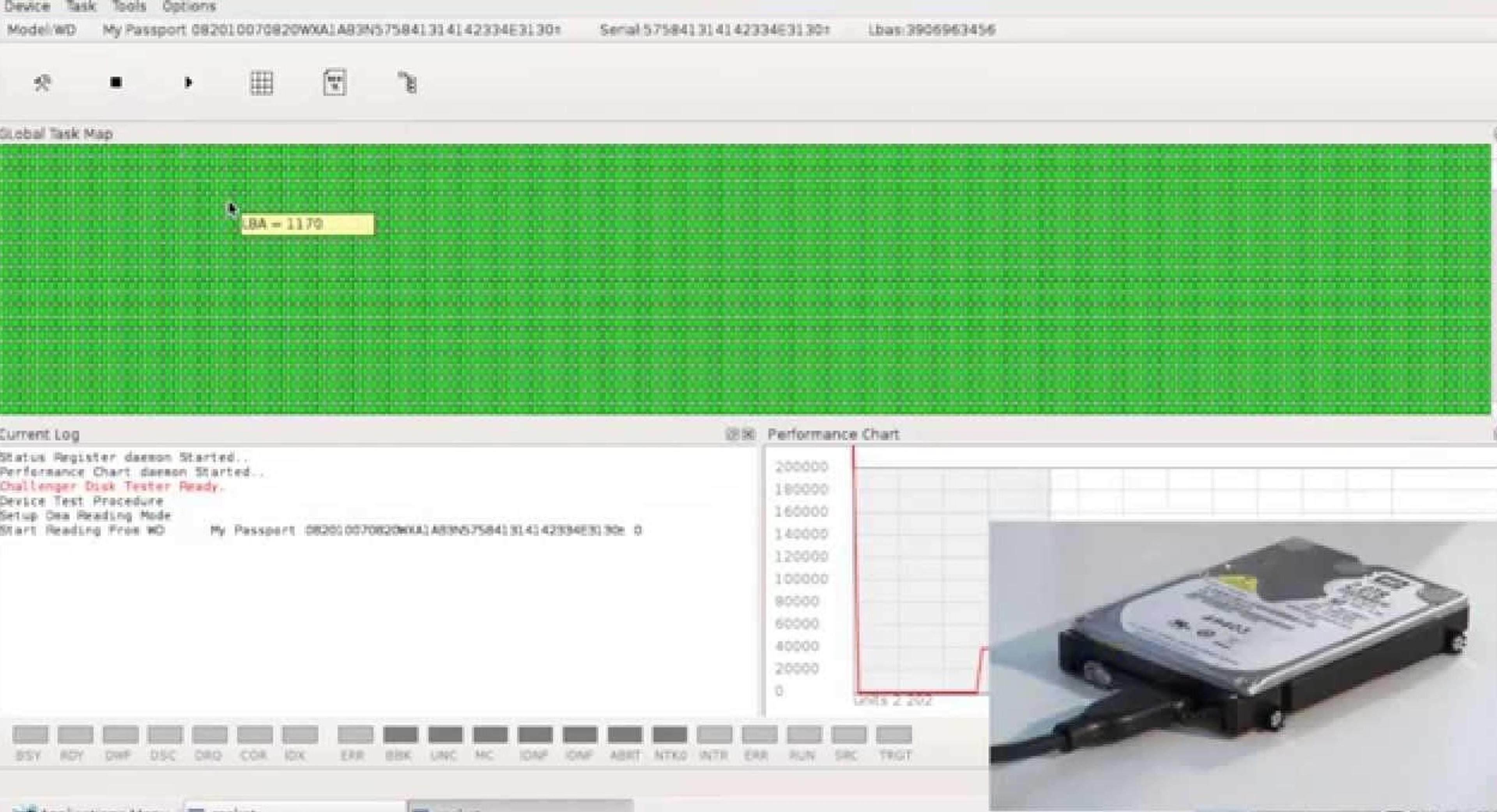Screen dimensions: 1497x812
Task: Click the TRGT status indicator
Action: click(x=894, y=735)
